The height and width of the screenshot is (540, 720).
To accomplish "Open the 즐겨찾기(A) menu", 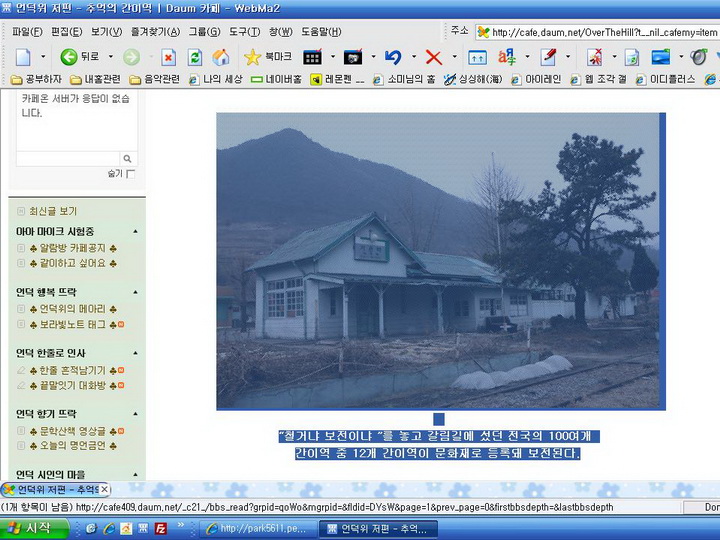I will coord(150,32).
